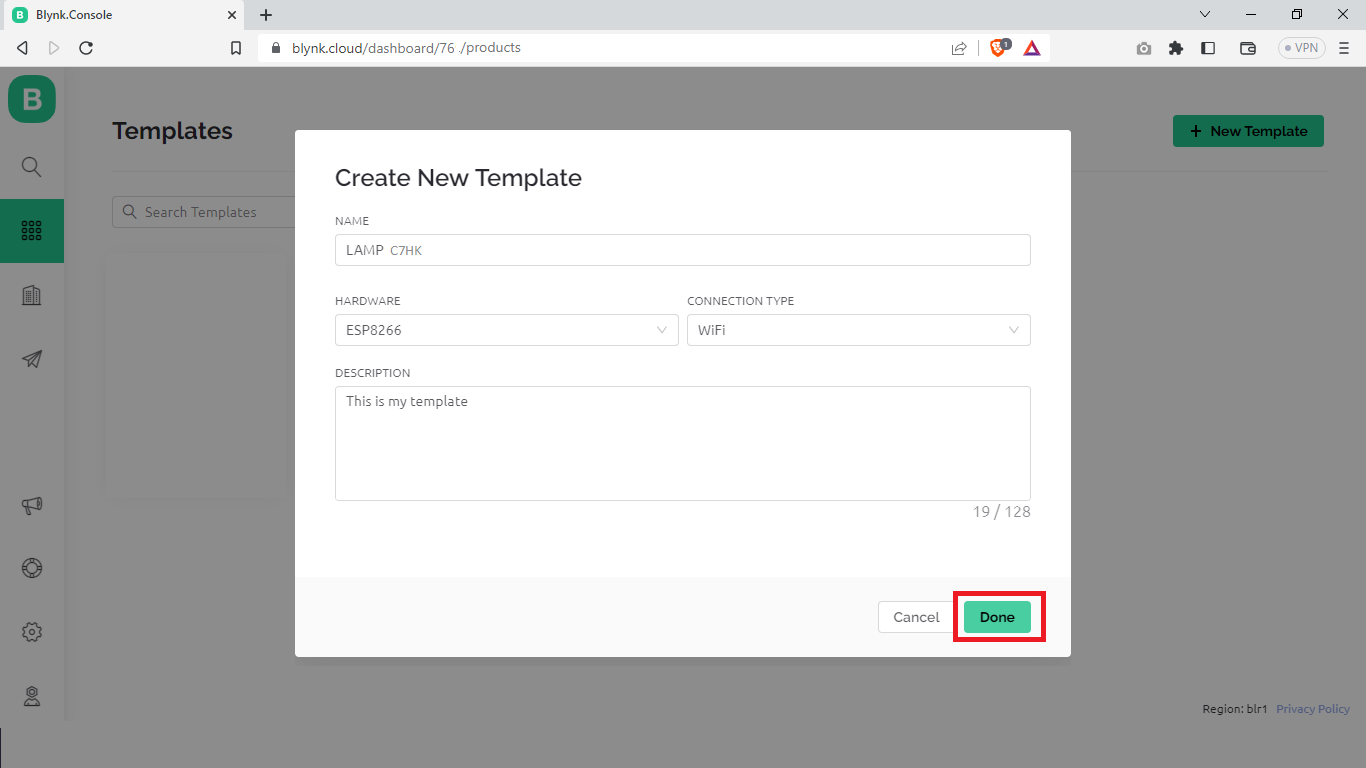Click the Brave Rewards triangle icon
Image resolution: width=1366 pixels, height=768 pixels.
(x=1032, y=48)
